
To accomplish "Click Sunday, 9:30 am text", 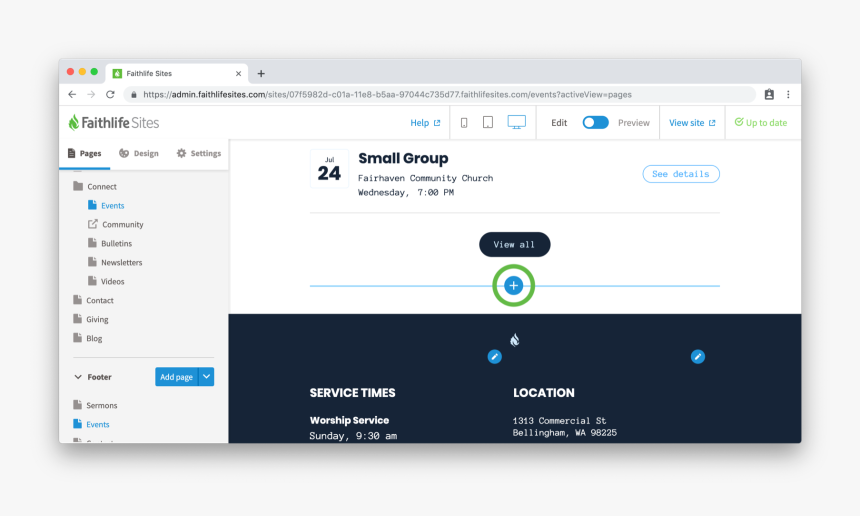I will pyautogui.click(x=353, y=436).
